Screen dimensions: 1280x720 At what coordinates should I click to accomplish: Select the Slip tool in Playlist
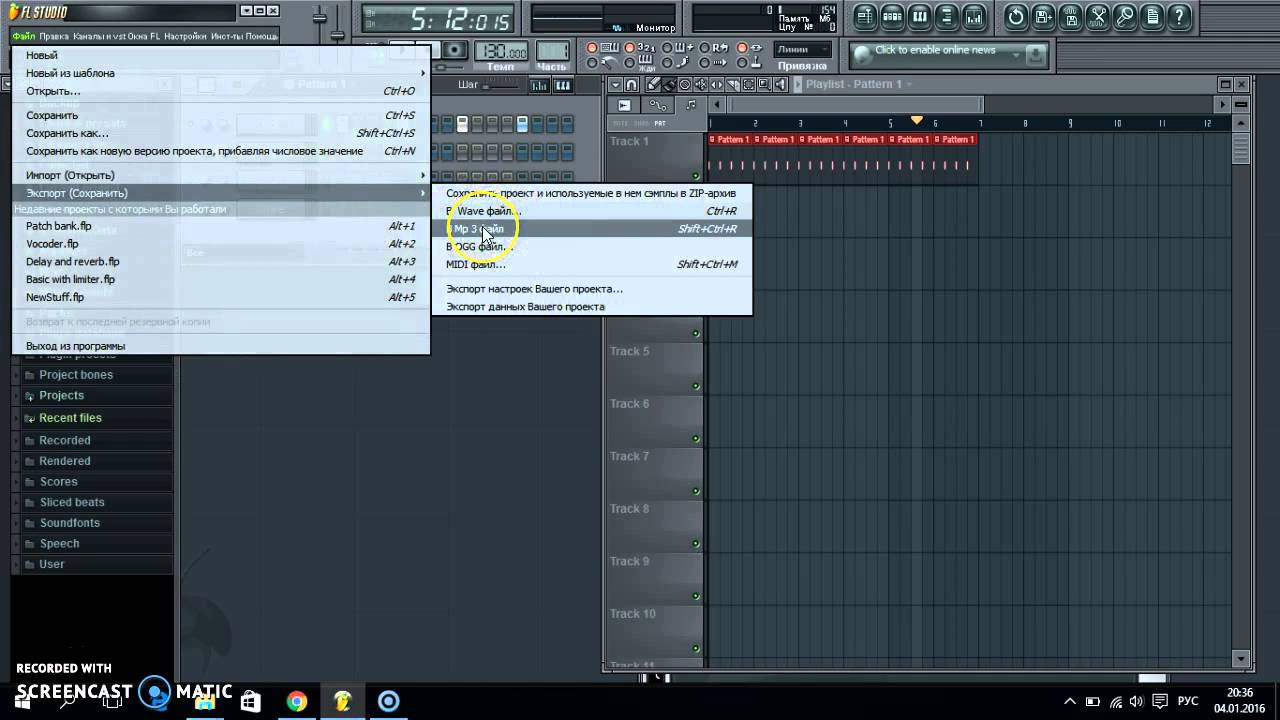(717, 84)
